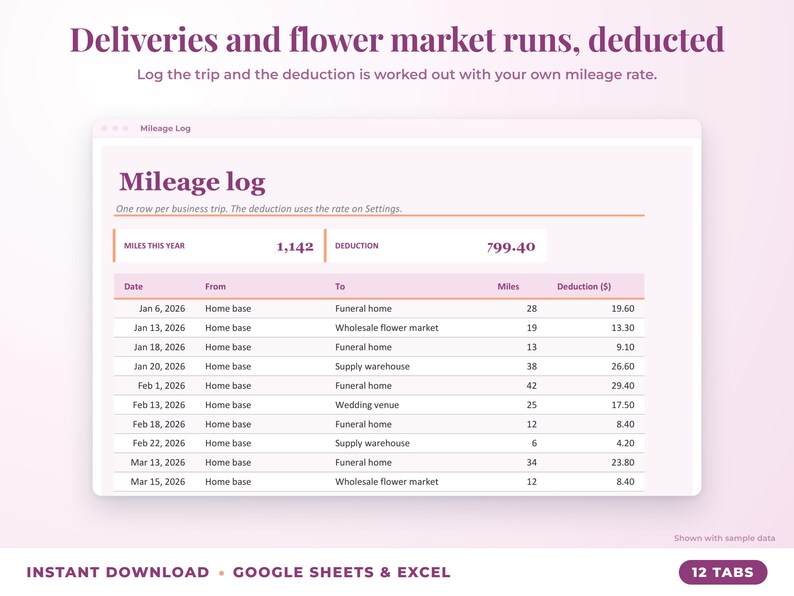
Task: Click Wholesale flower market in Mar 15 row
Action: pyautogui.click(x=386, y=482)
